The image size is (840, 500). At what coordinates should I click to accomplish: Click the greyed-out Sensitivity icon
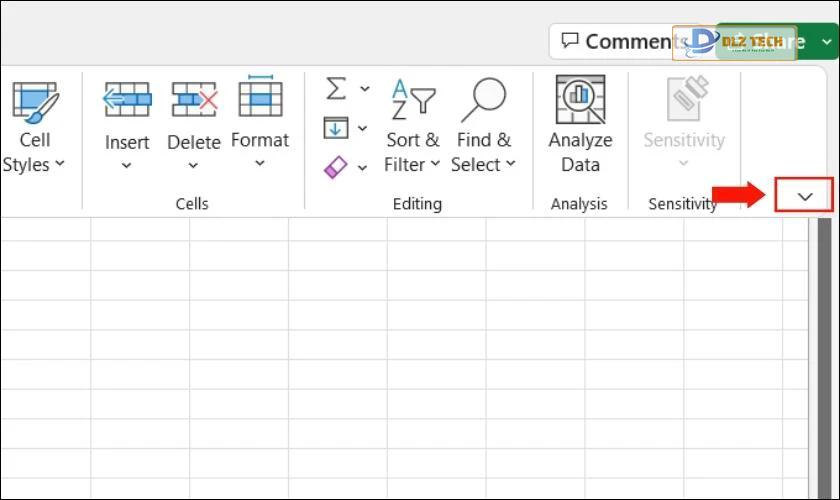pos(688,99)
